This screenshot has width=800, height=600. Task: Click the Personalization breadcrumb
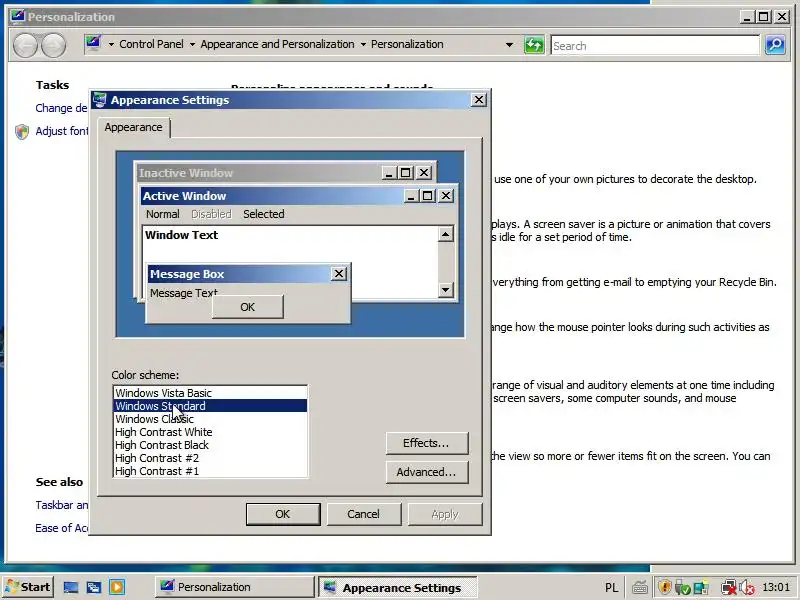[x=407, y=44]
